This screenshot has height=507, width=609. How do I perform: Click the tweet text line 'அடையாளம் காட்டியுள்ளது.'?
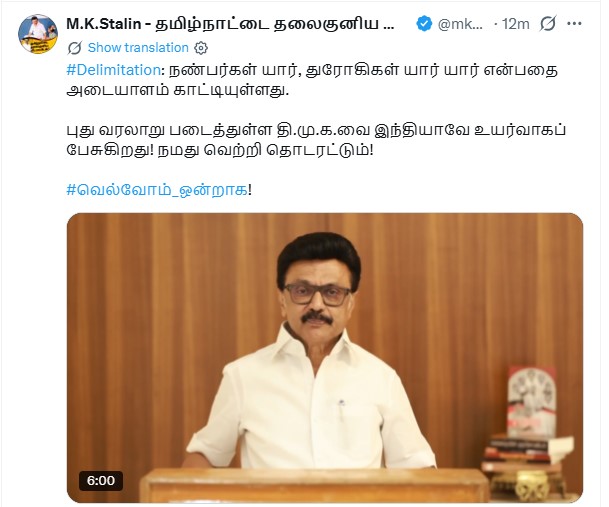pyautogui.click(x=178, y=91)
